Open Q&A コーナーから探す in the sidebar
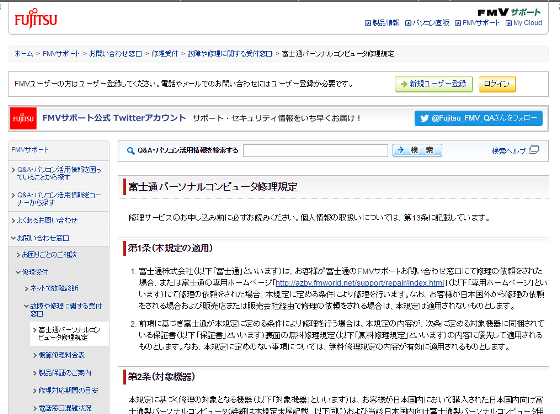This screenshot has width=560, height=414. [59, 199]
